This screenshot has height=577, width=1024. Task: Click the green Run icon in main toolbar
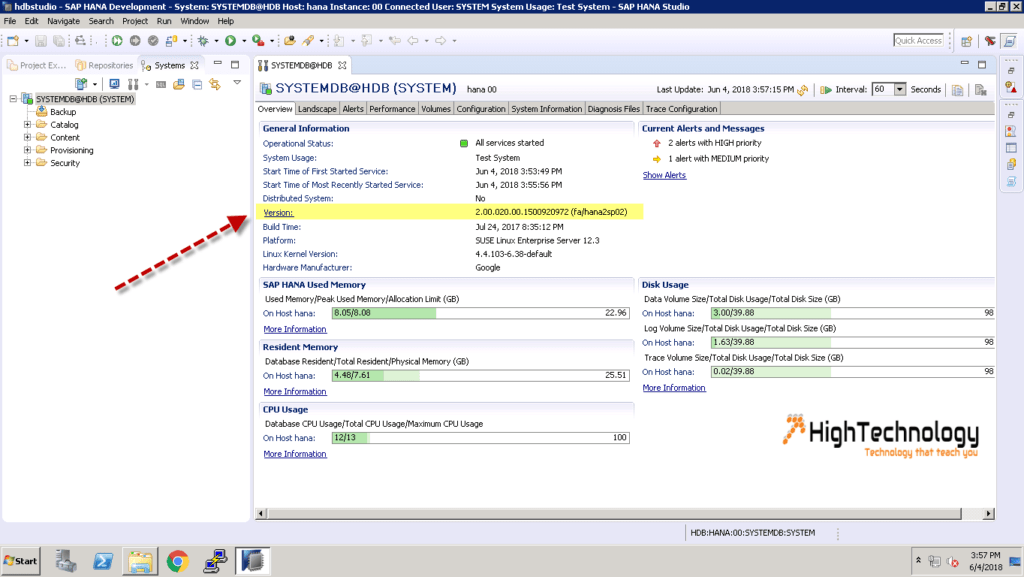click(230, 41)
